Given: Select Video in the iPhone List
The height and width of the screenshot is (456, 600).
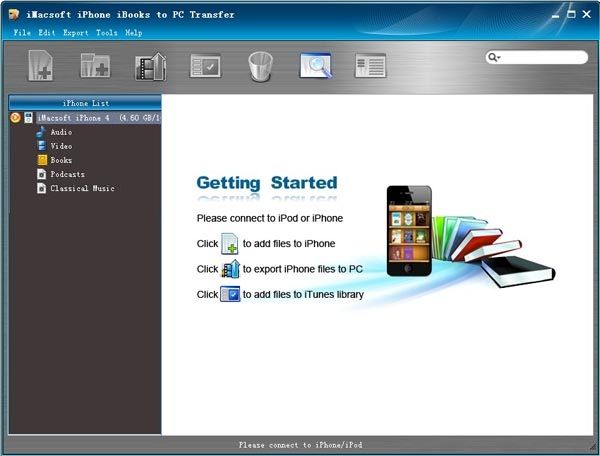Looking at the screenshot, I should (61, 146).
